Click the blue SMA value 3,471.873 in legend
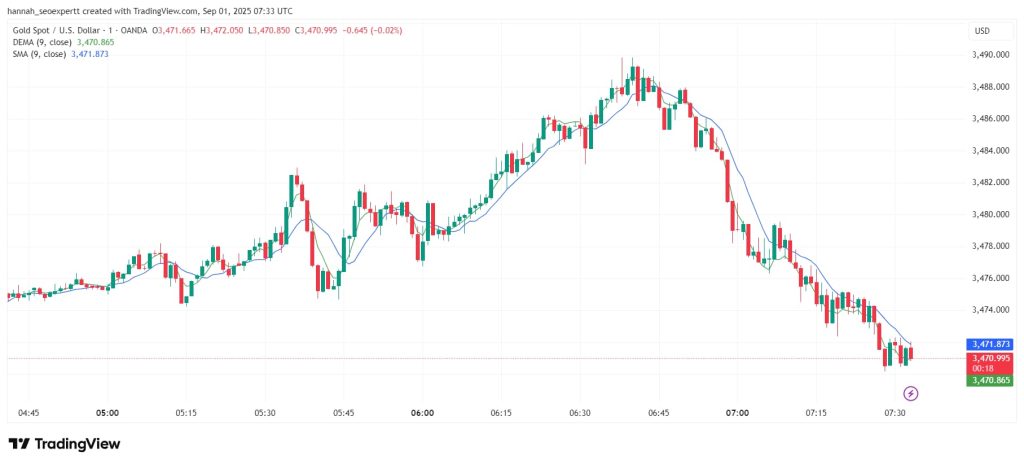1024x465 pixels. [89, 54]
